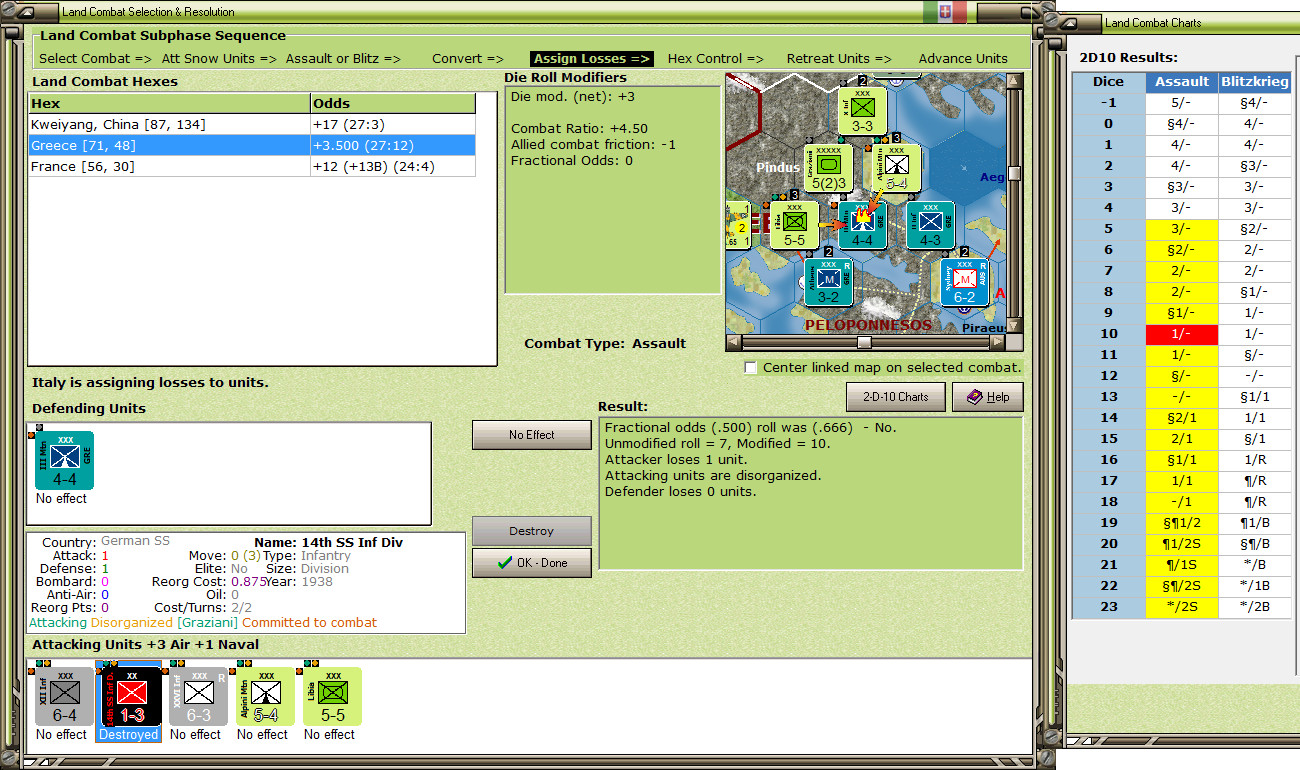Click the Italian flag icon in title bar
Screen dimensions: 1300x770
945,12
